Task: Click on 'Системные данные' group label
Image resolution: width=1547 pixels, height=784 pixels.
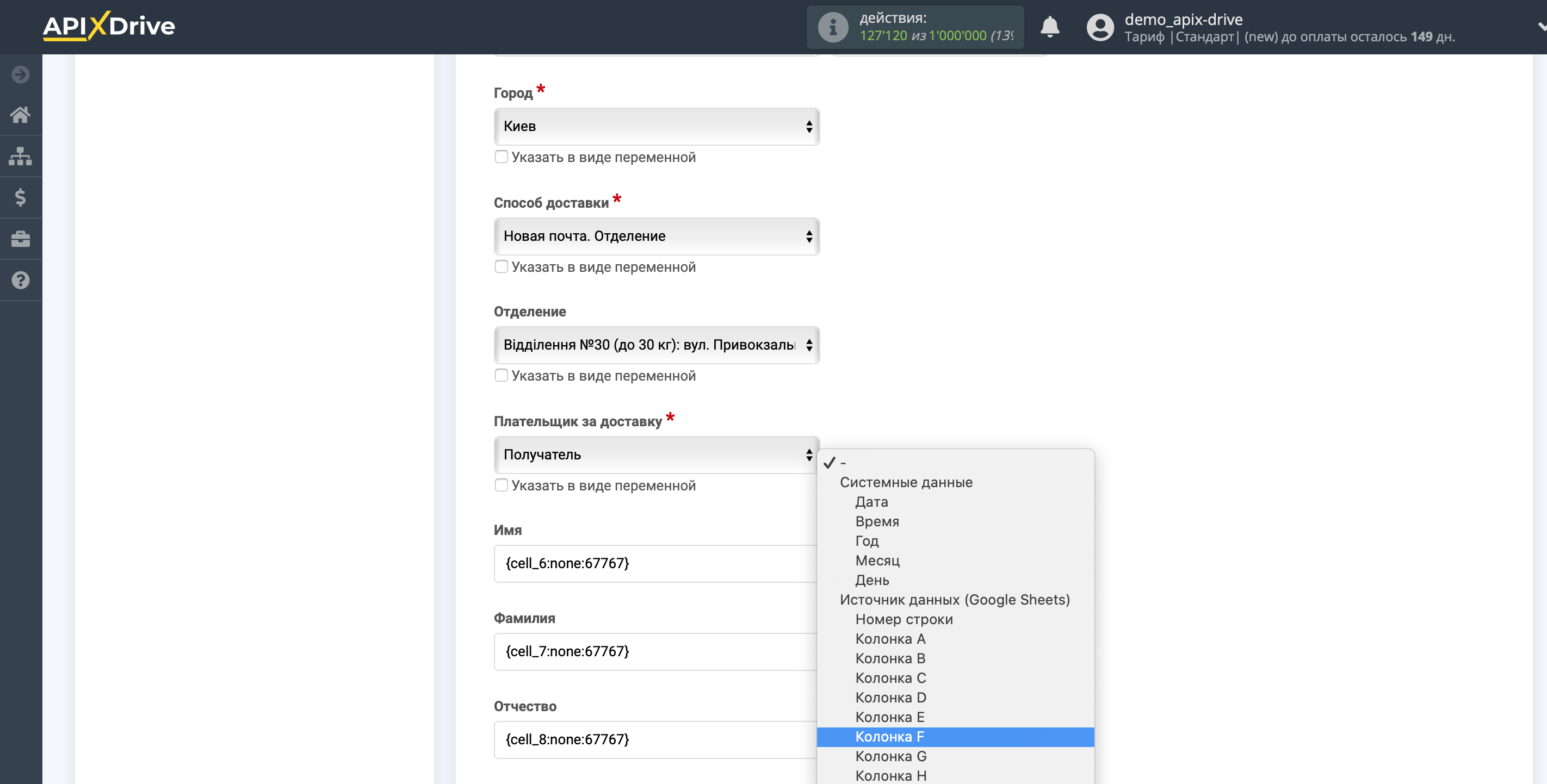Action: (906, 481)
